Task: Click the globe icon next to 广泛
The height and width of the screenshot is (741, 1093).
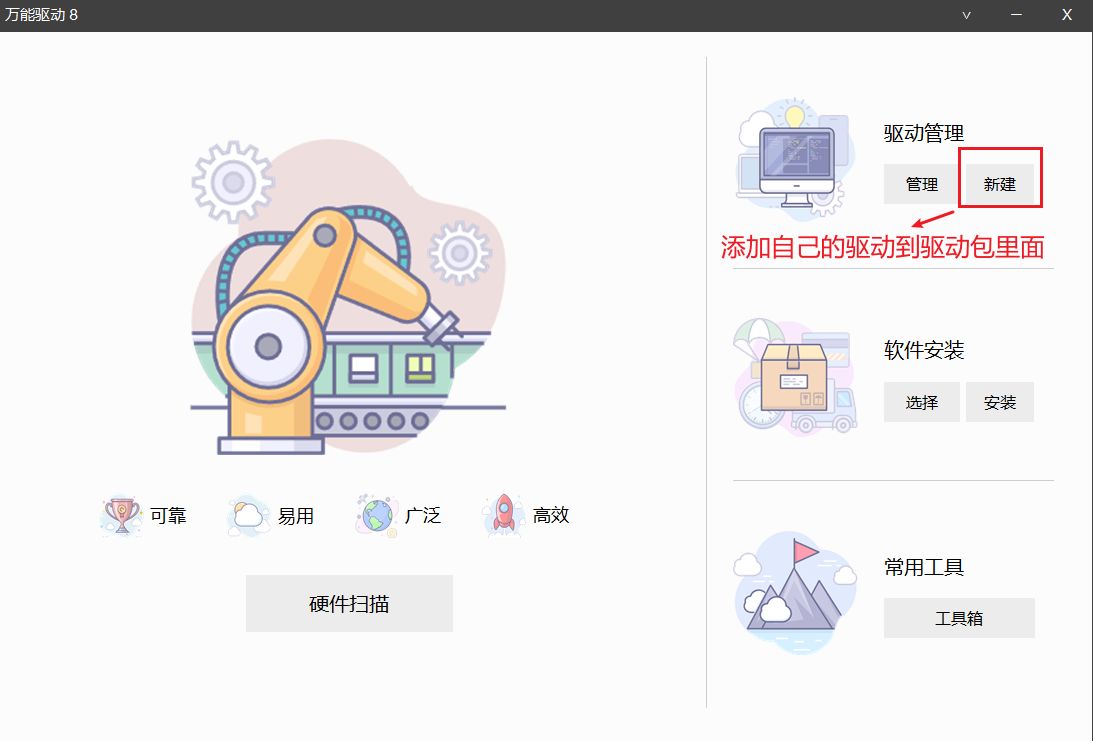Action: [x=376, y=516]
